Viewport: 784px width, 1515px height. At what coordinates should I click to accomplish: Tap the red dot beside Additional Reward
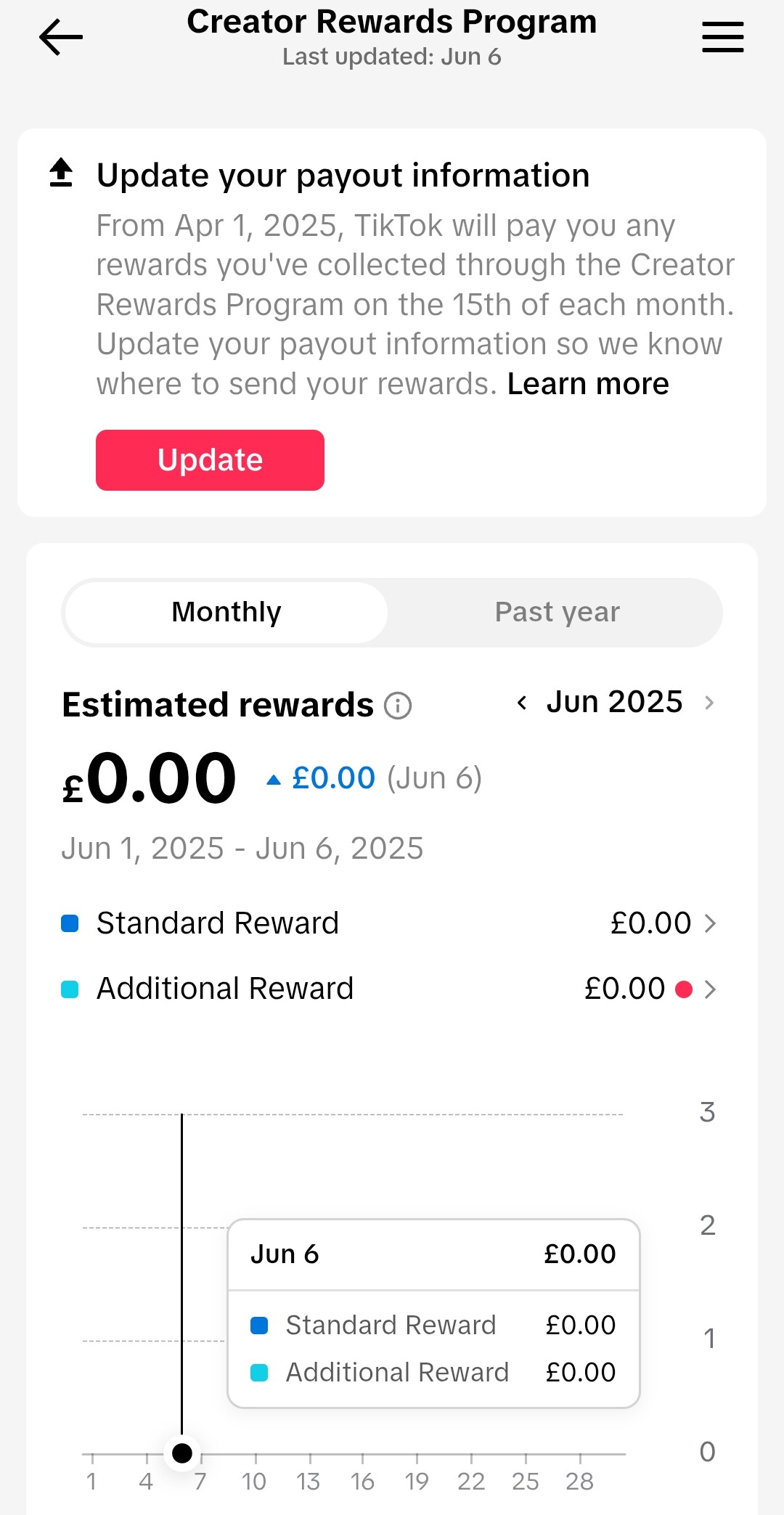pyautogui.click(x=683, y=989)
